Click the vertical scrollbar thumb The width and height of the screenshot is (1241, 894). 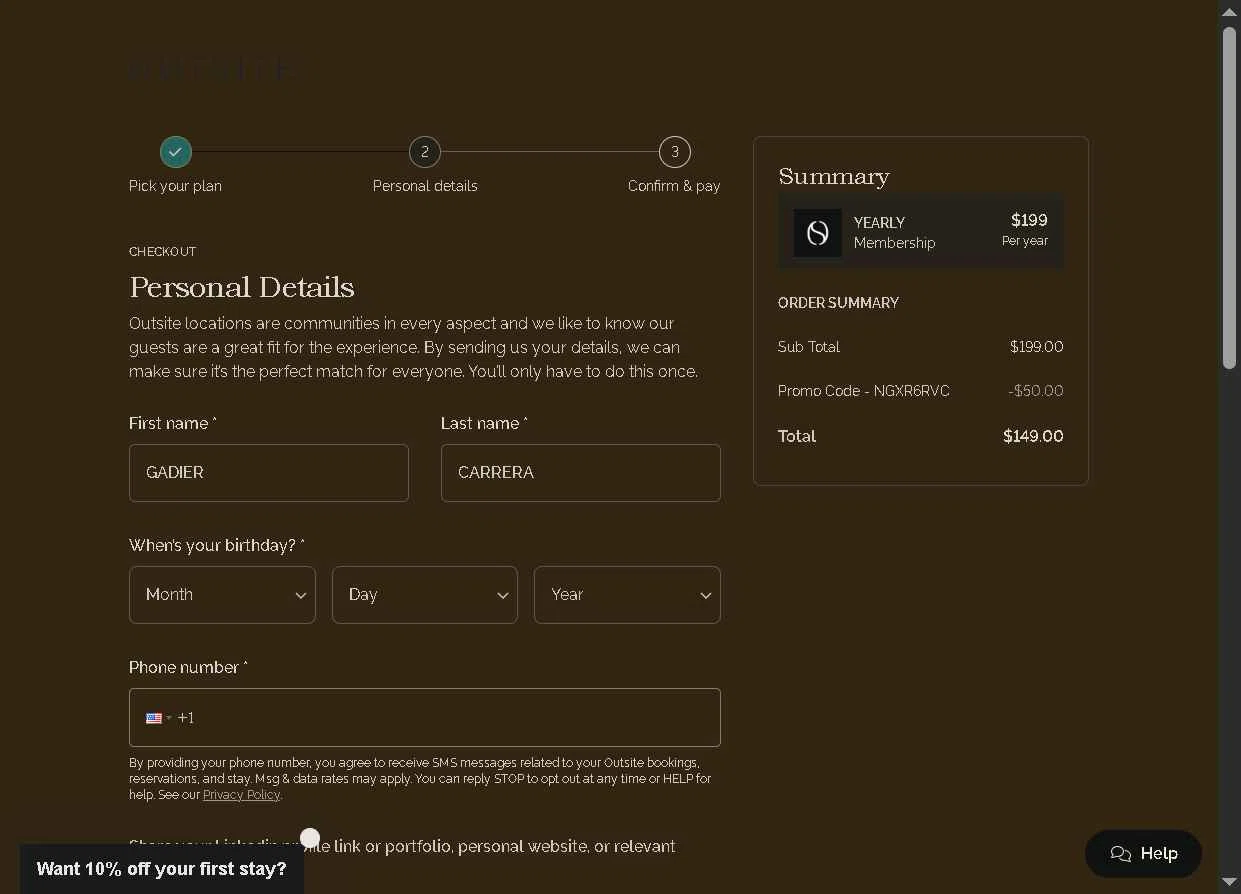(1229, 198)
